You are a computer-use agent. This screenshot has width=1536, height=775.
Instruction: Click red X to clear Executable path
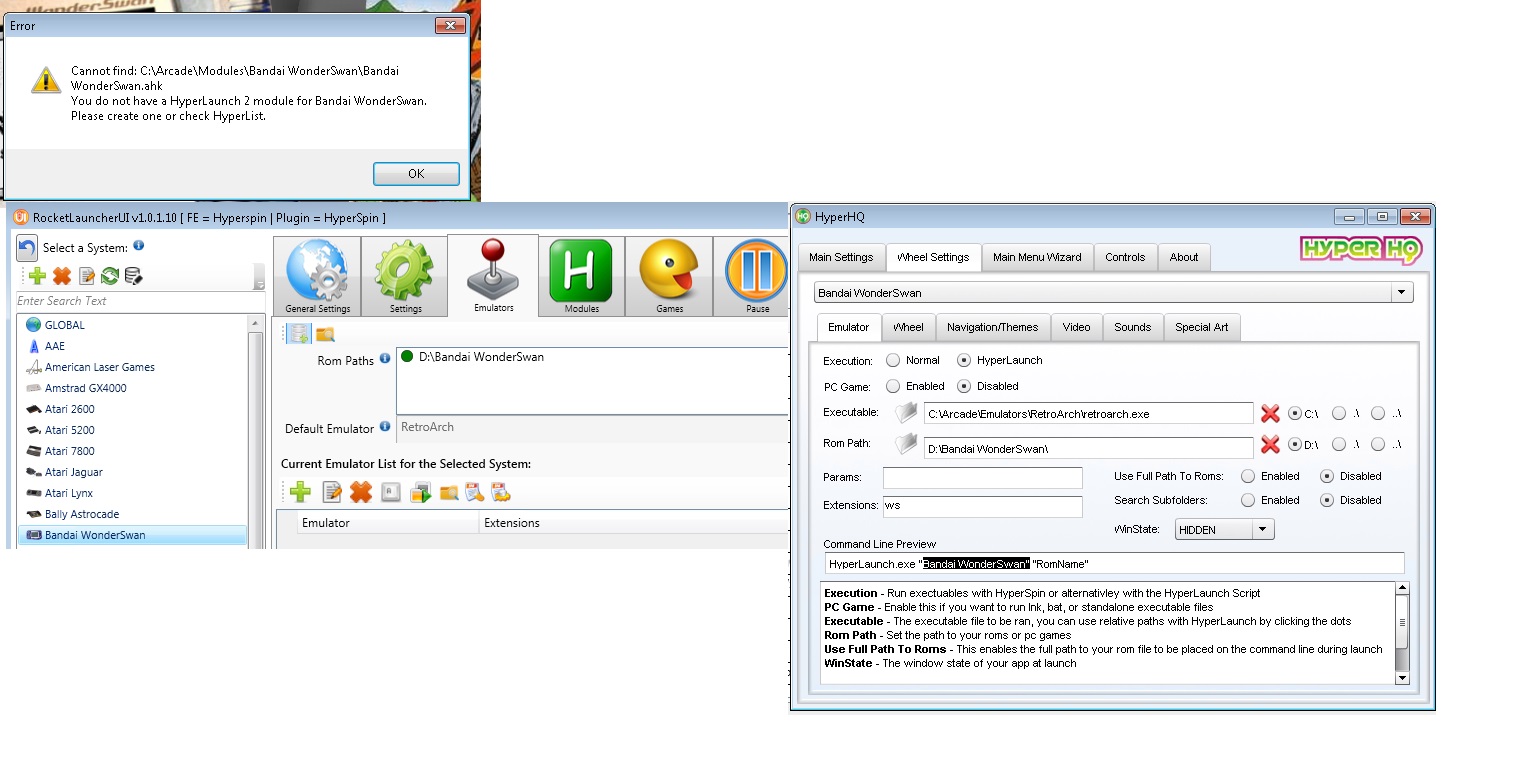point(1270,413)
